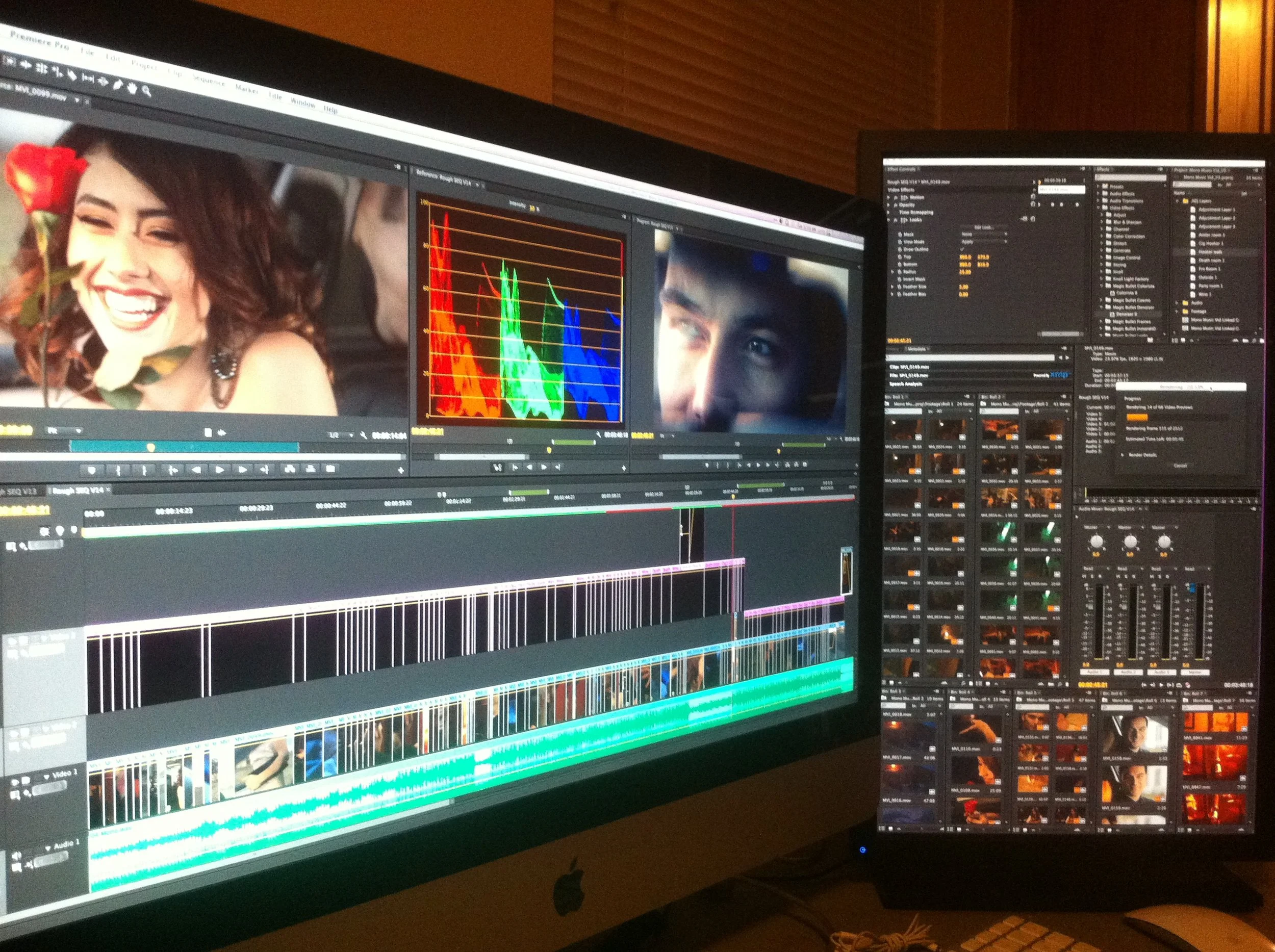Go to Out point in Source monitor
Screen dimensions: 1275x952
[265, 470]
